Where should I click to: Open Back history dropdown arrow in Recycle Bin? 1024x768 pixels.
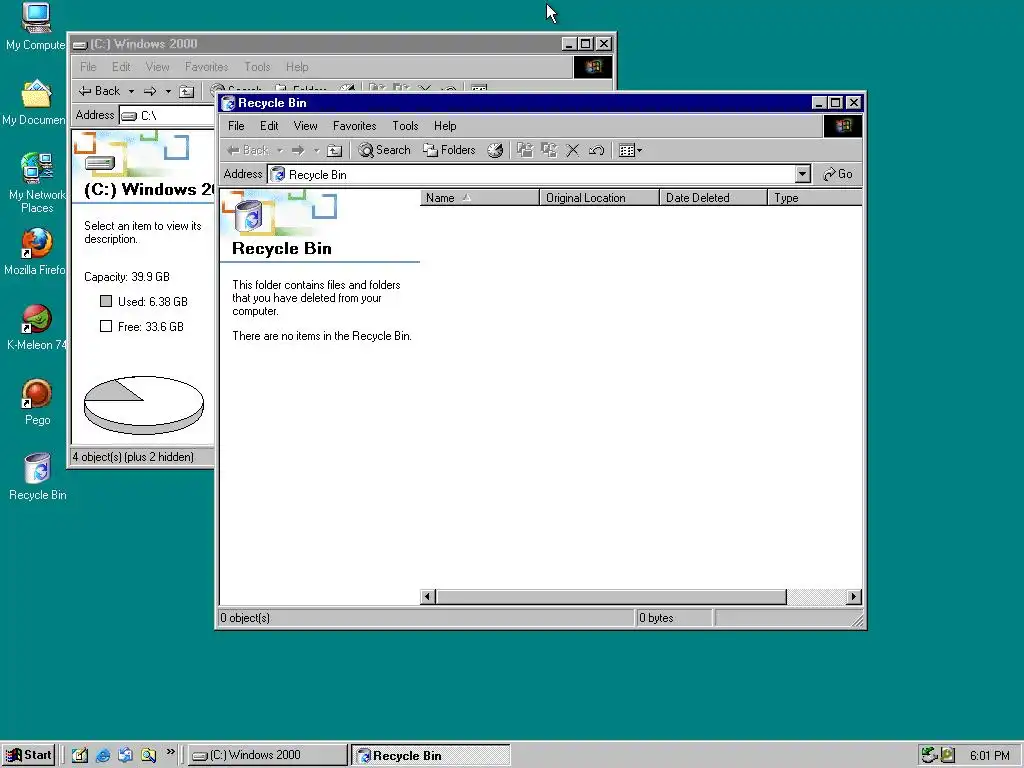click(280, 150)
